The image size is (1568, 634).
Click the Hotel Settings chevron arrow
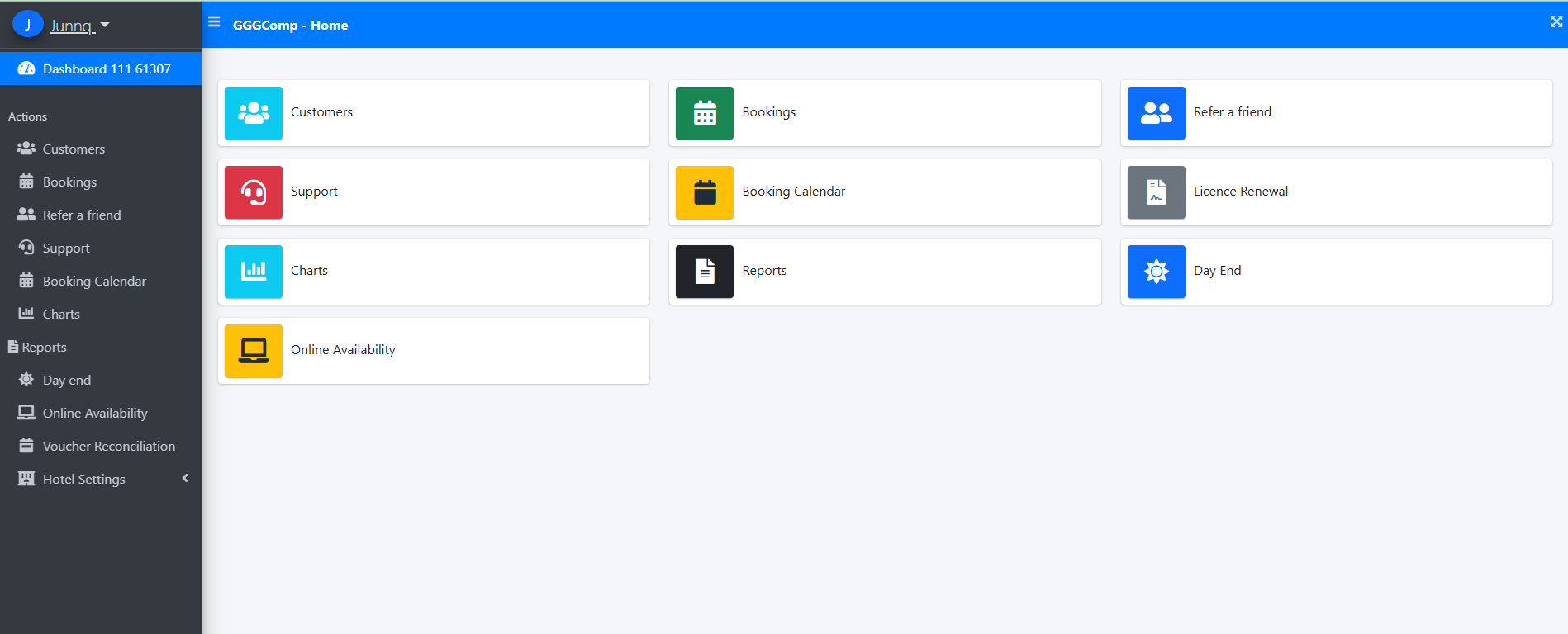(x=185, y=478)
